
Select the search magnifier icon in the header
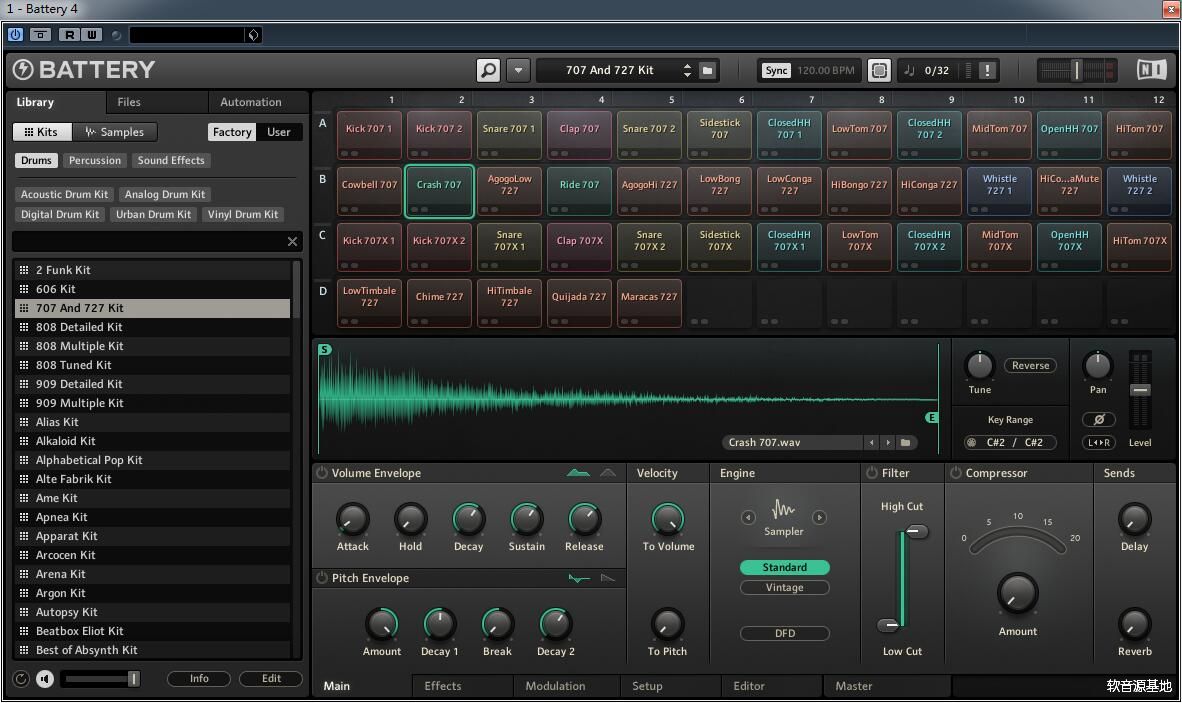pyautogui.click(x=489, y=70)
